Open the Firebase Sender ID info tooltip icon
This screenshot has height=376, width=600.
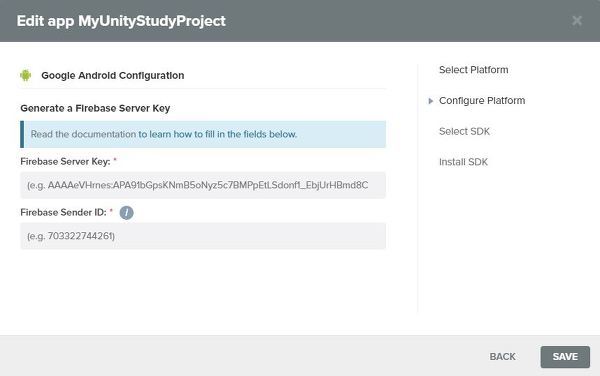126,213
